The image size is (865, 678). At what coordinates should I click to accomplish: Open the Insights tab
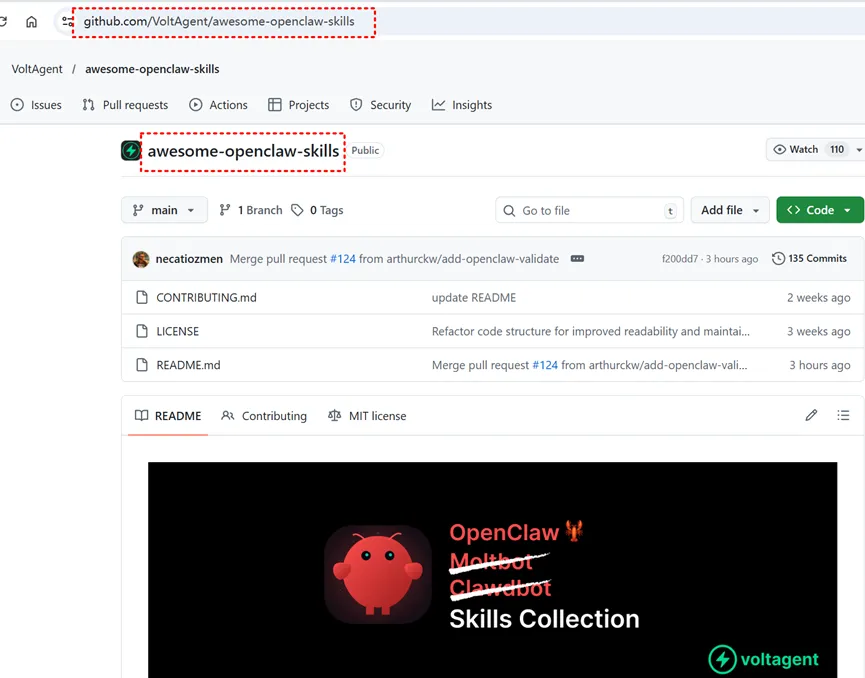click(462, 105)
